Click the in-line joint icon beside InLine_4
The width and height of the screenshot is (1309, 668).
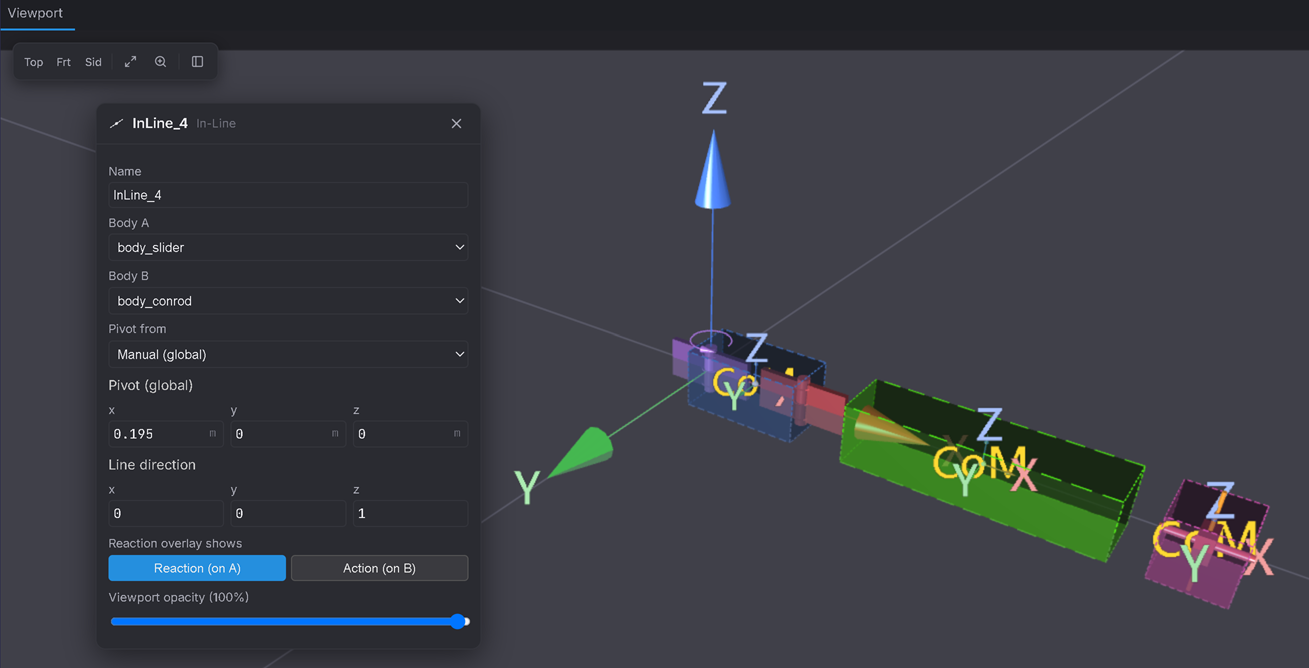click(x=117, y=123)
